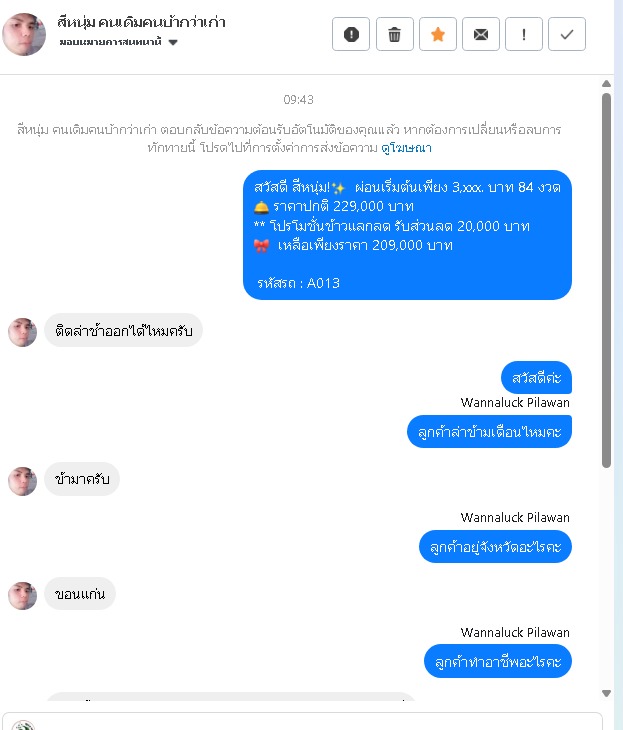Click avatar next to ติดล่าช้า message
The height and width of the screenshot is (730, 623).
(22, 332)
